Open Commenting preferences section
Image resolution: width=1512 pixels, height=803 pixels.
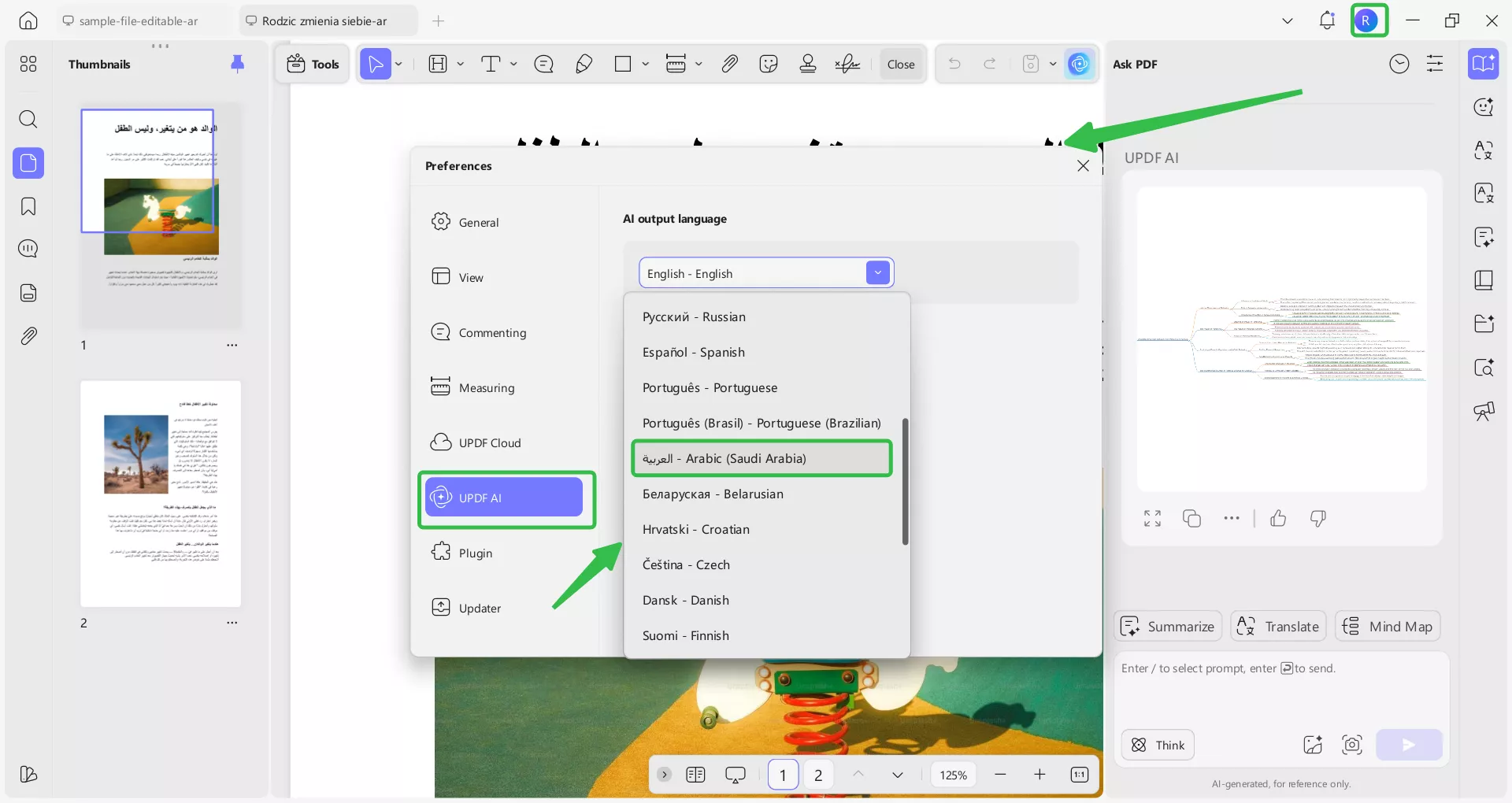click(504, 332)
